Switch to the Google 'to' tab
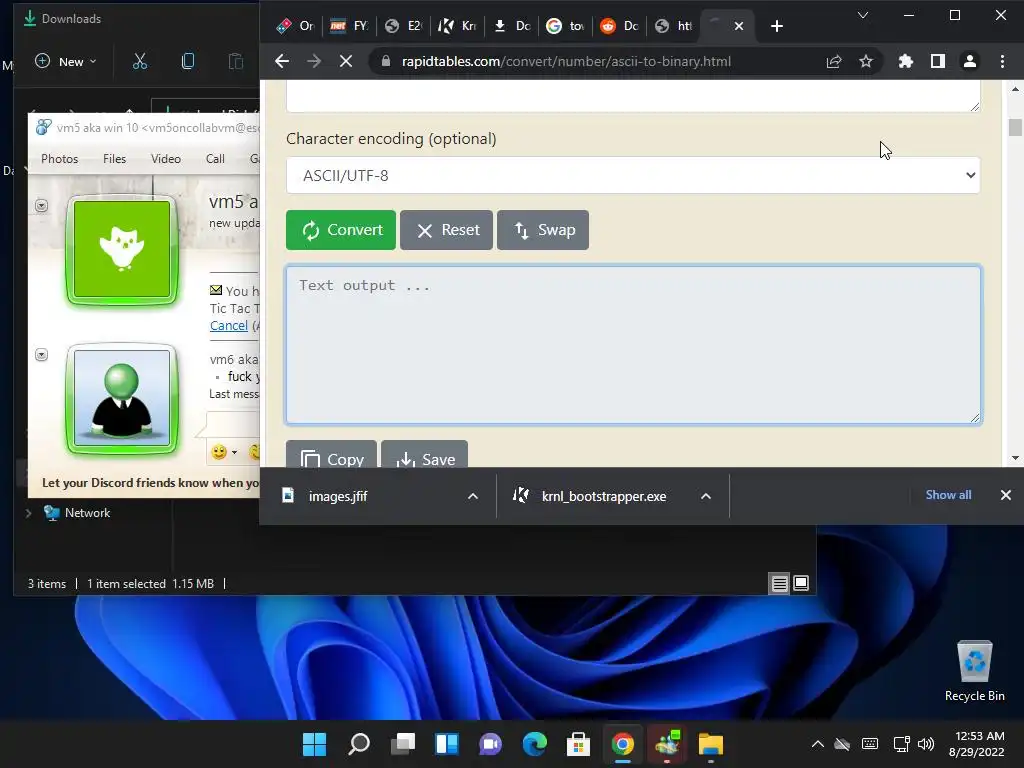The image size is (1024, 768). coord(565,26)
